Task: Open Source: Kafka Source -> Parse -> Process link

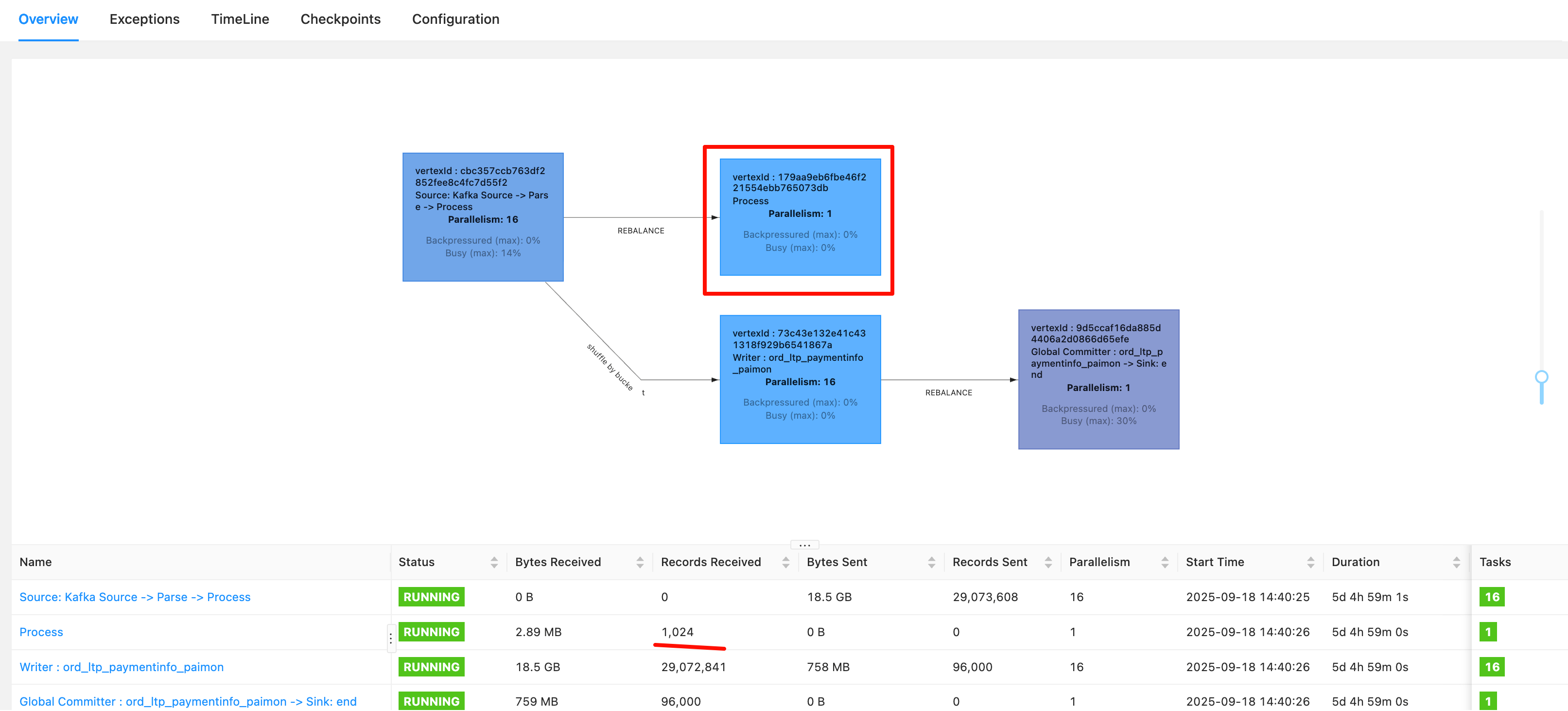Action: pyautogui.click(x=135, y=597)
